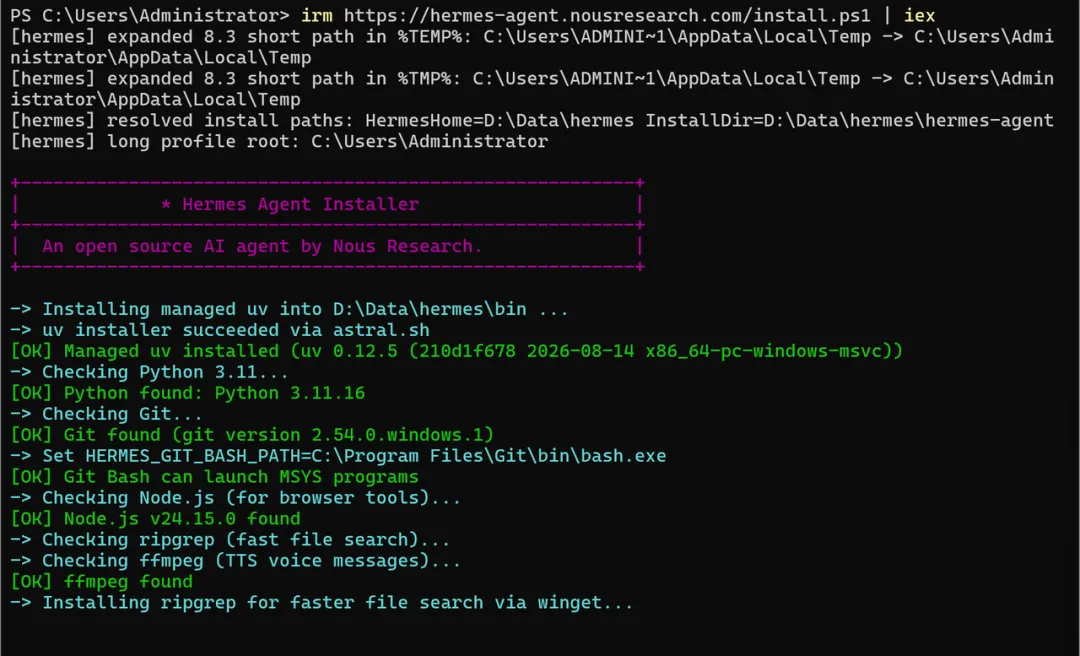
Task: Click the 'PS C:\Users\Administrator>' prompt text
Action: 151,15
